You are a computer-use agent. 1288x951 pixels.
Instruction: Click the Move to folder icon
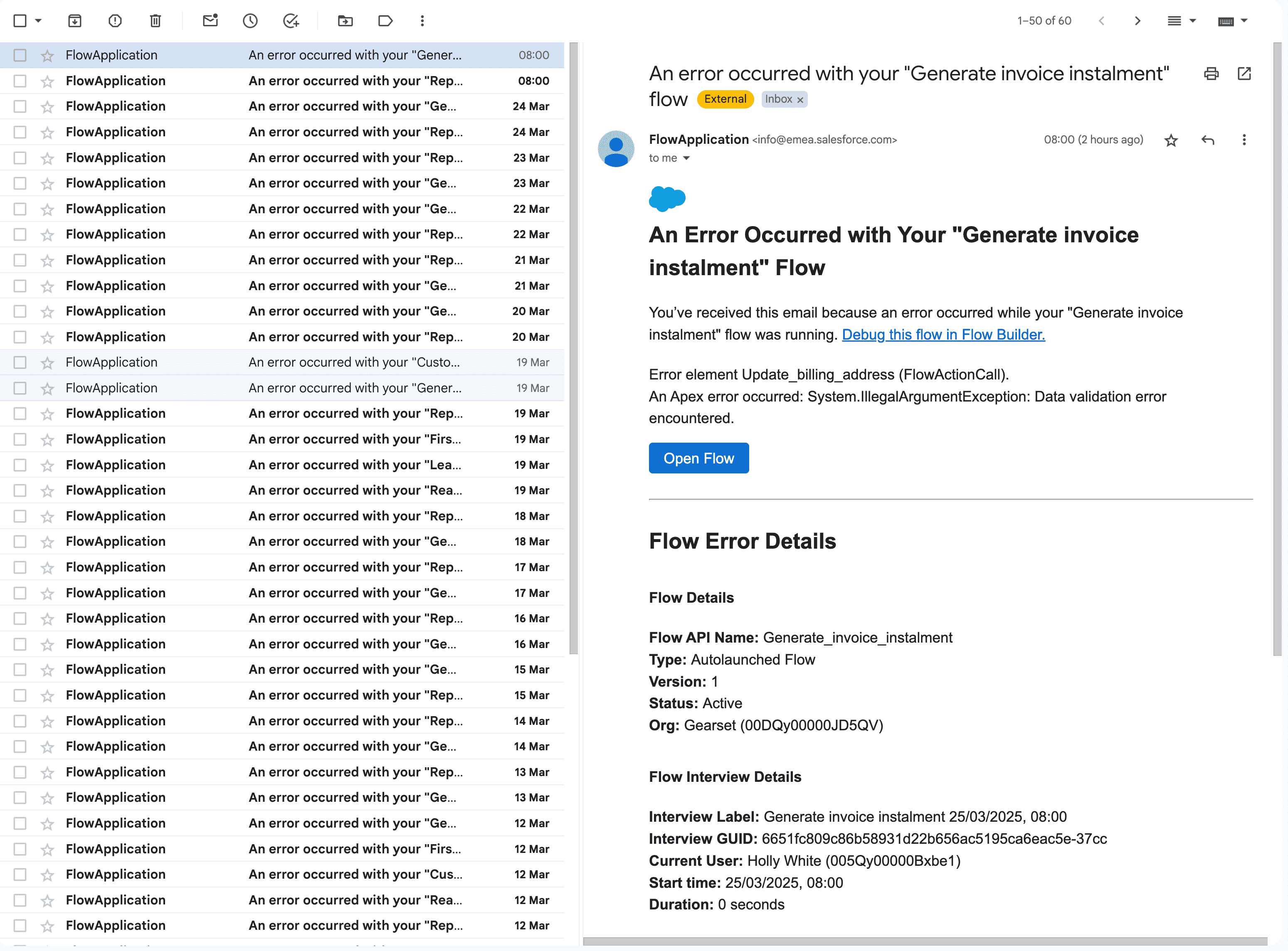(x=345, y=21)
